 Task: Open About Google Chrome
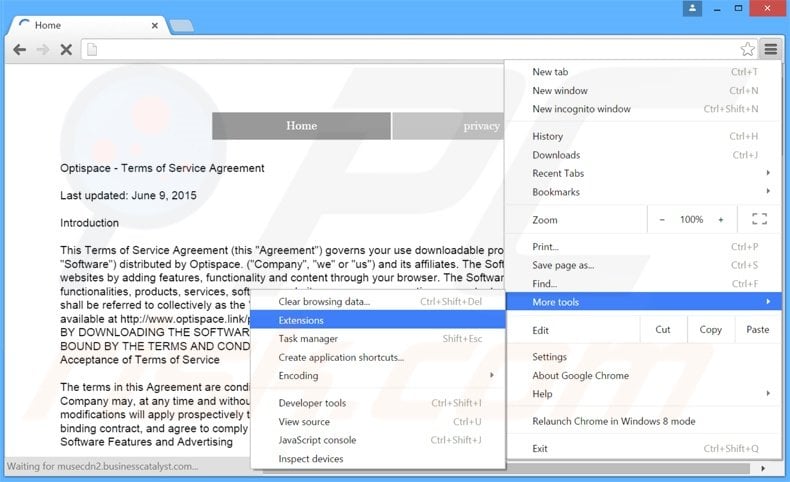coord(644,375)
